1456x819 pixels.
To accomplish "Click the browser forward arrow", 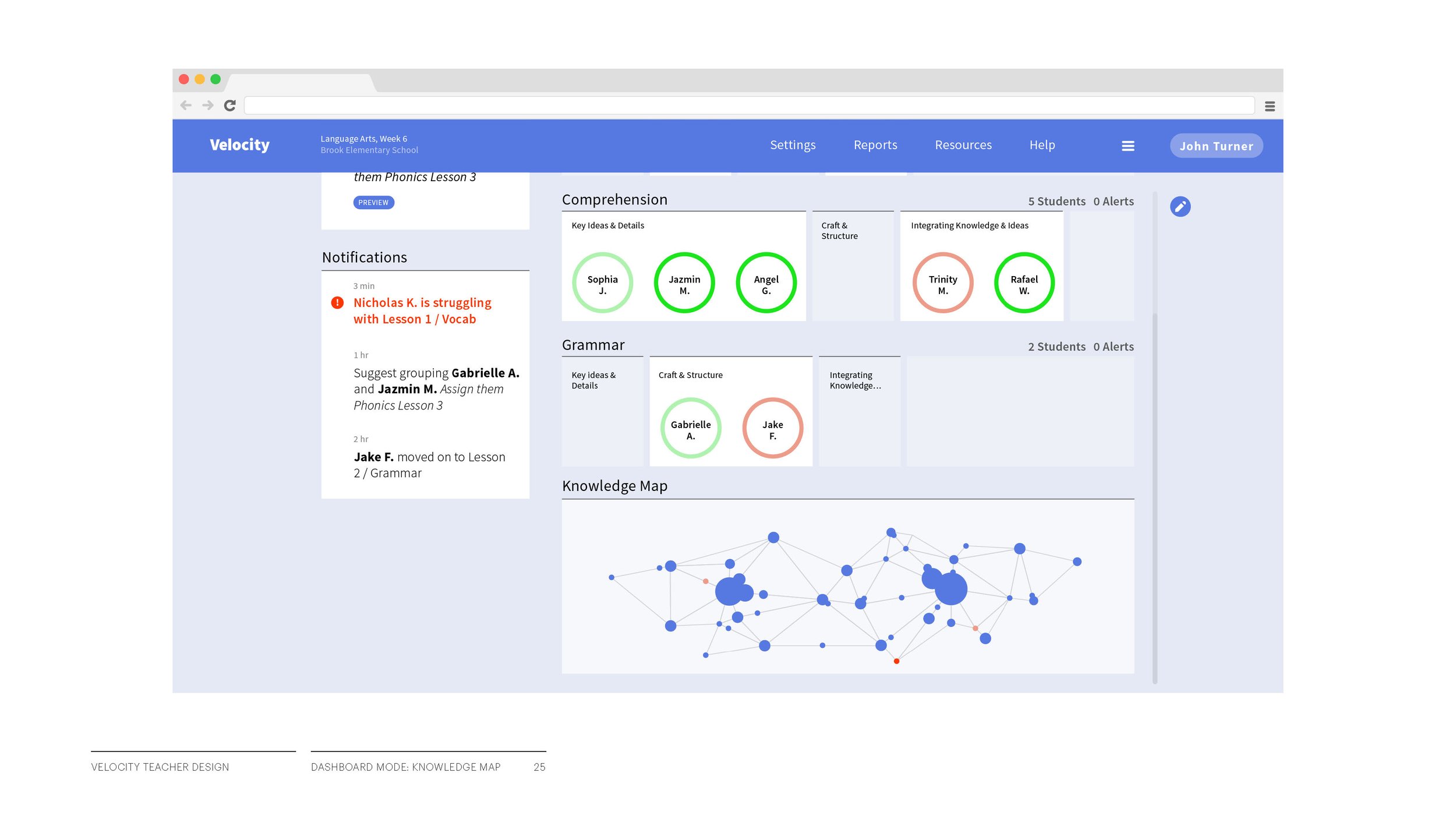I will point(208,105).
